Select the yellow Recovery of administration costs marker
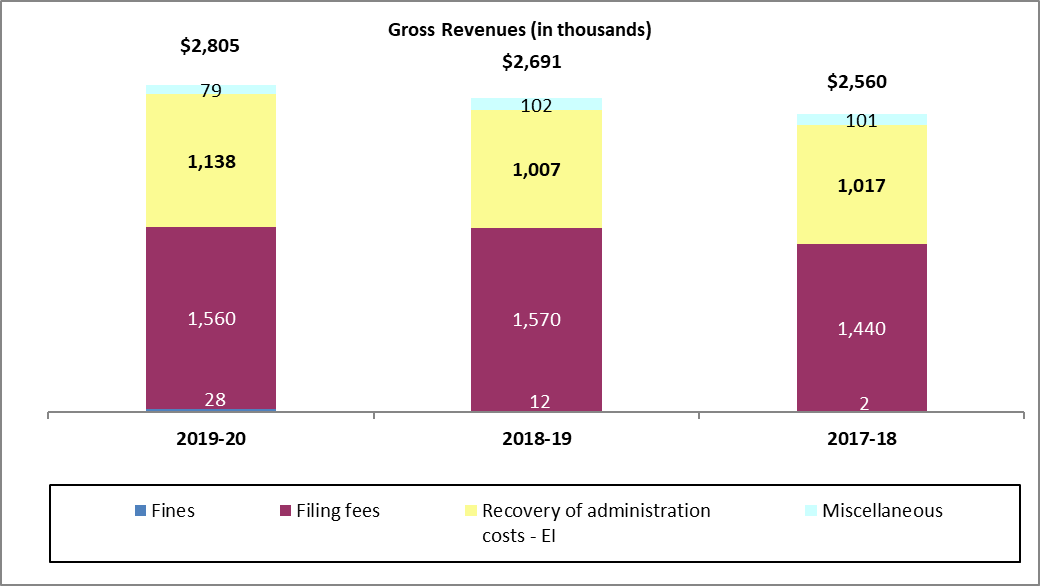Screen dimensions: 1040x586 [x=470, y=510]
